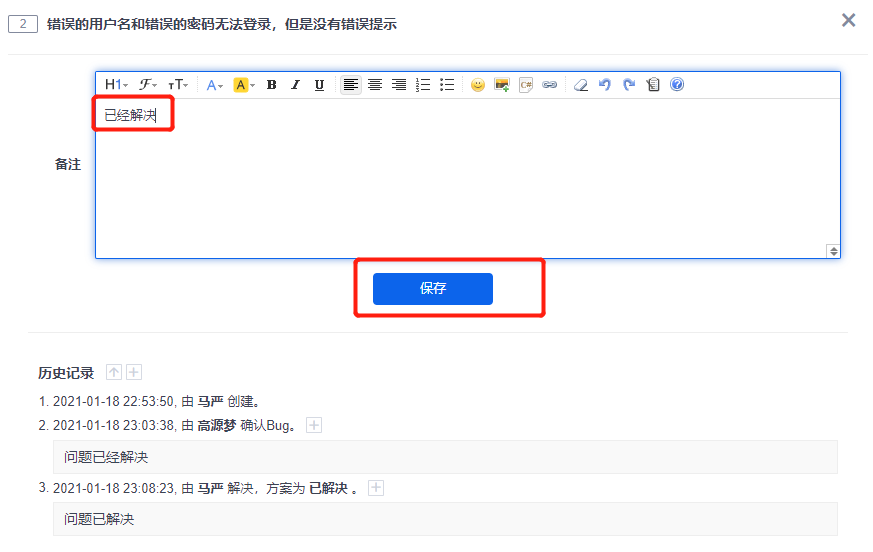
Task: Click inside the 备注 text area
Action: [x=467, y=180]
